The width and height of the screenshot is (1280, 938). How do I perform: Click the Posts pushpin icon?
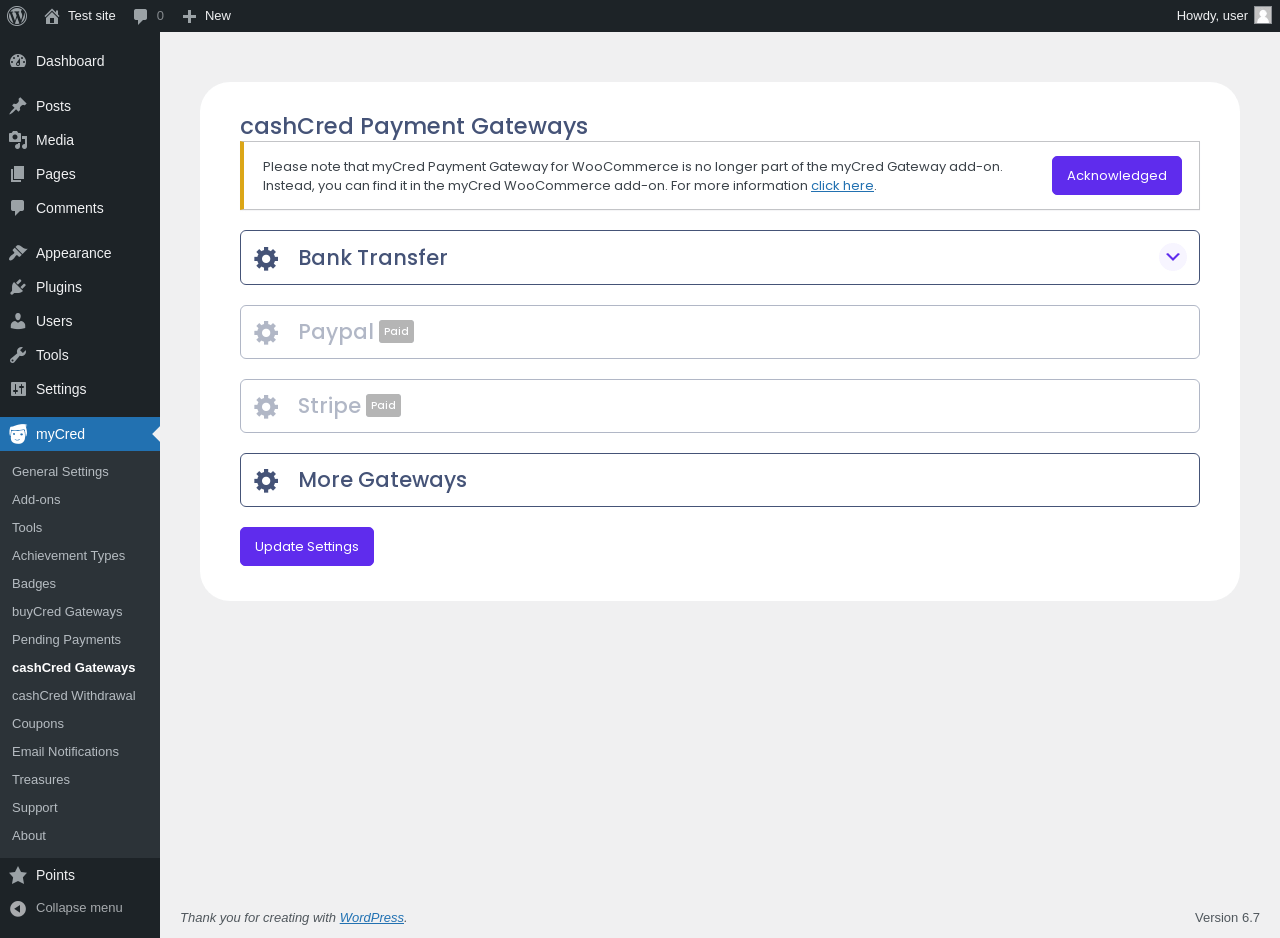point(18,106)
